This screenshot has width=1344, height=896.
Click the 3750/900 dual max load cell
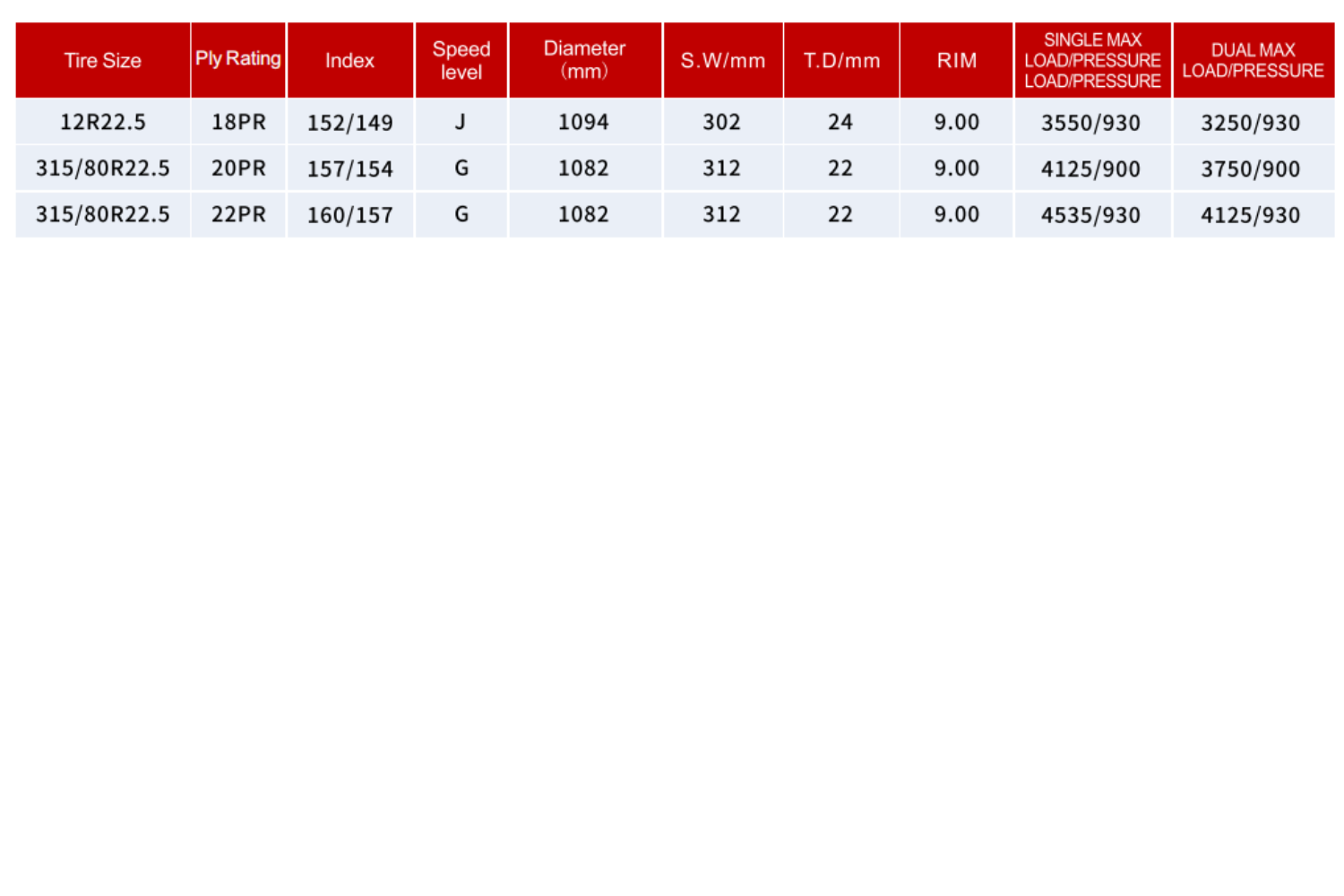(1251, 168)
